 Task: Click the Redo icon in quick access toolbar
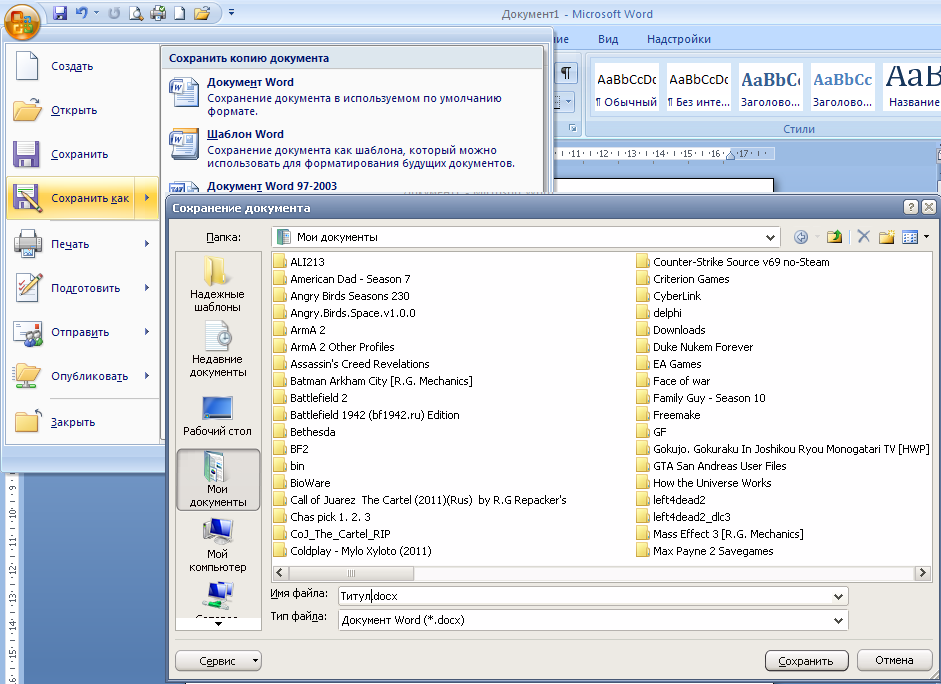pos(114,13)
